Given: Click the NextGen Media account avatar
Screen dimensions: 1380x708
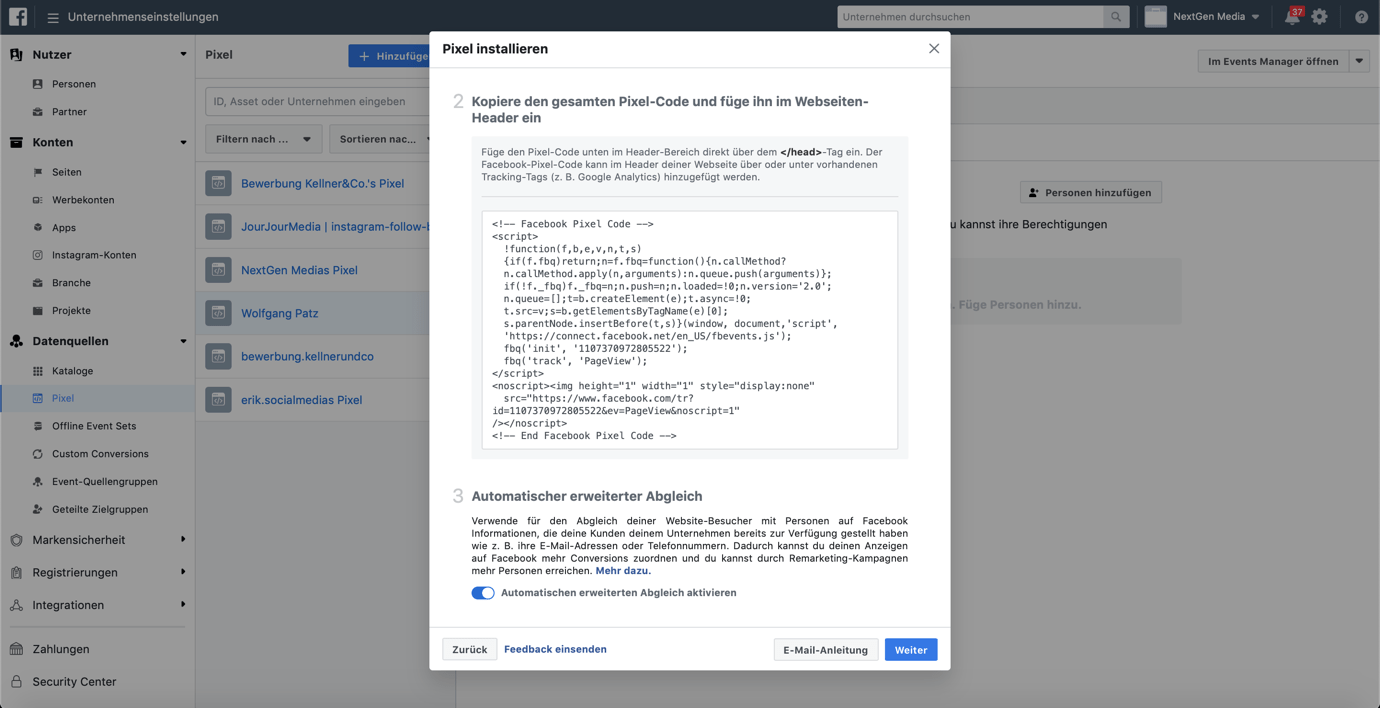Looking at the screenshot, I should (1156, 17).
